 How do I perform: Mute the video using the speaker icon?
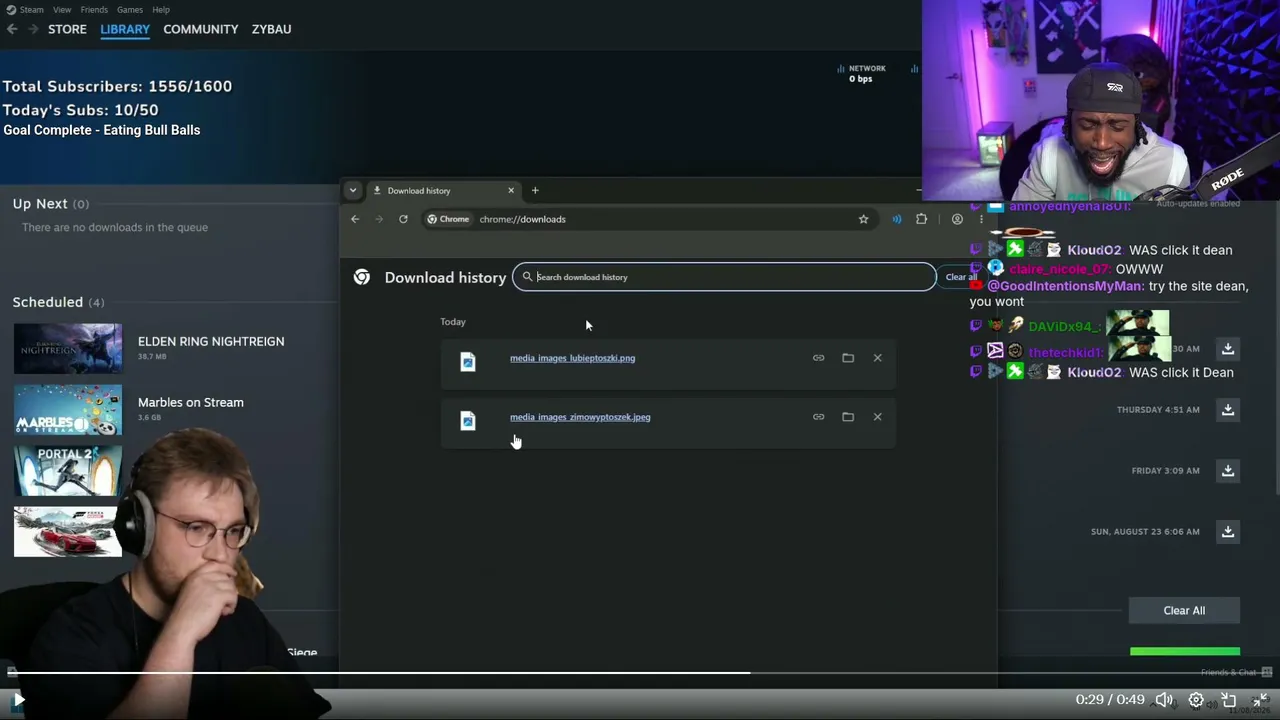pyautogui.click(x=1164, y=700)
